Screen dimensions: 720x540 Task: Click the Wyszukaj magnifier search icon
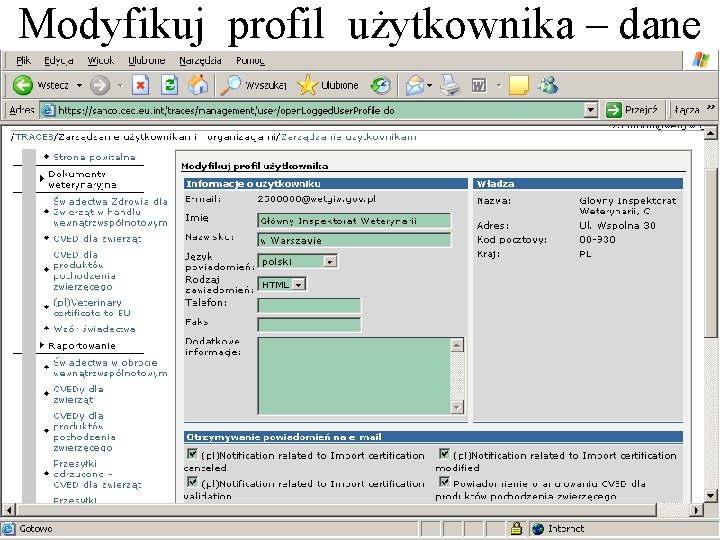(x=230, y=85)
